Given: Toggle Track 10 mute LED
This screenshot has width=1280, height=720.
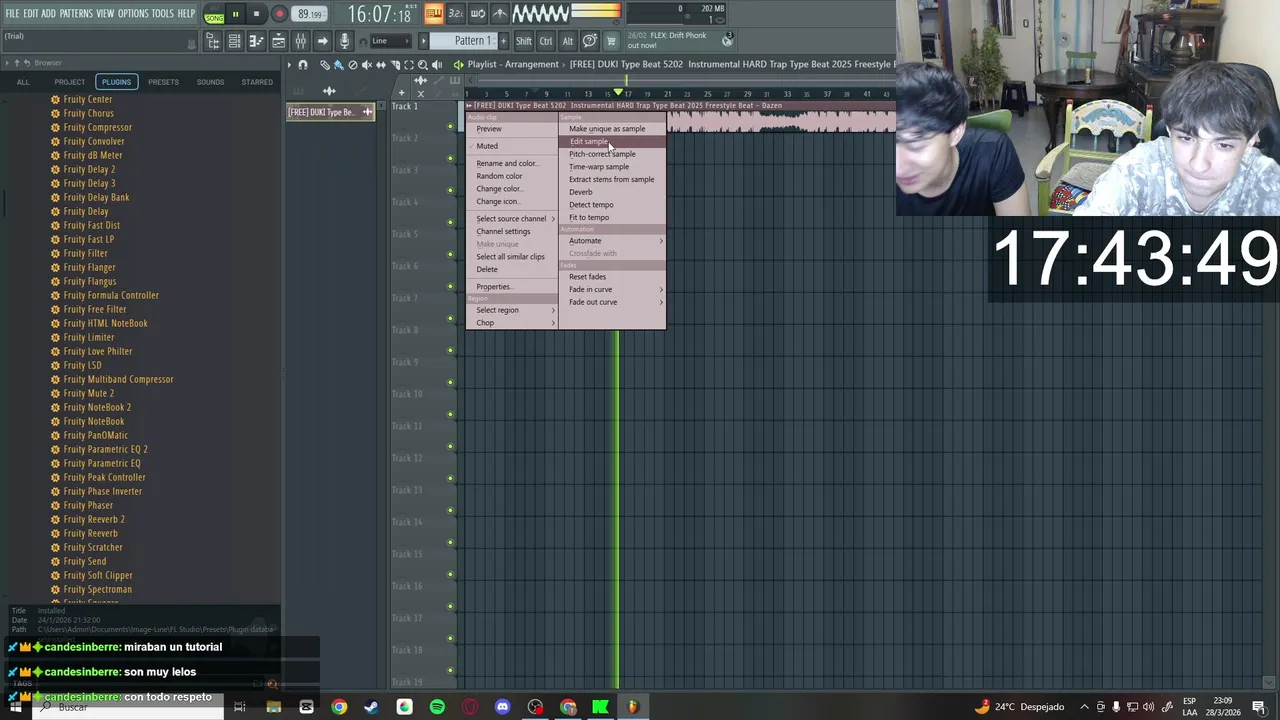Looking at the screenshot, I should [450, 414].
